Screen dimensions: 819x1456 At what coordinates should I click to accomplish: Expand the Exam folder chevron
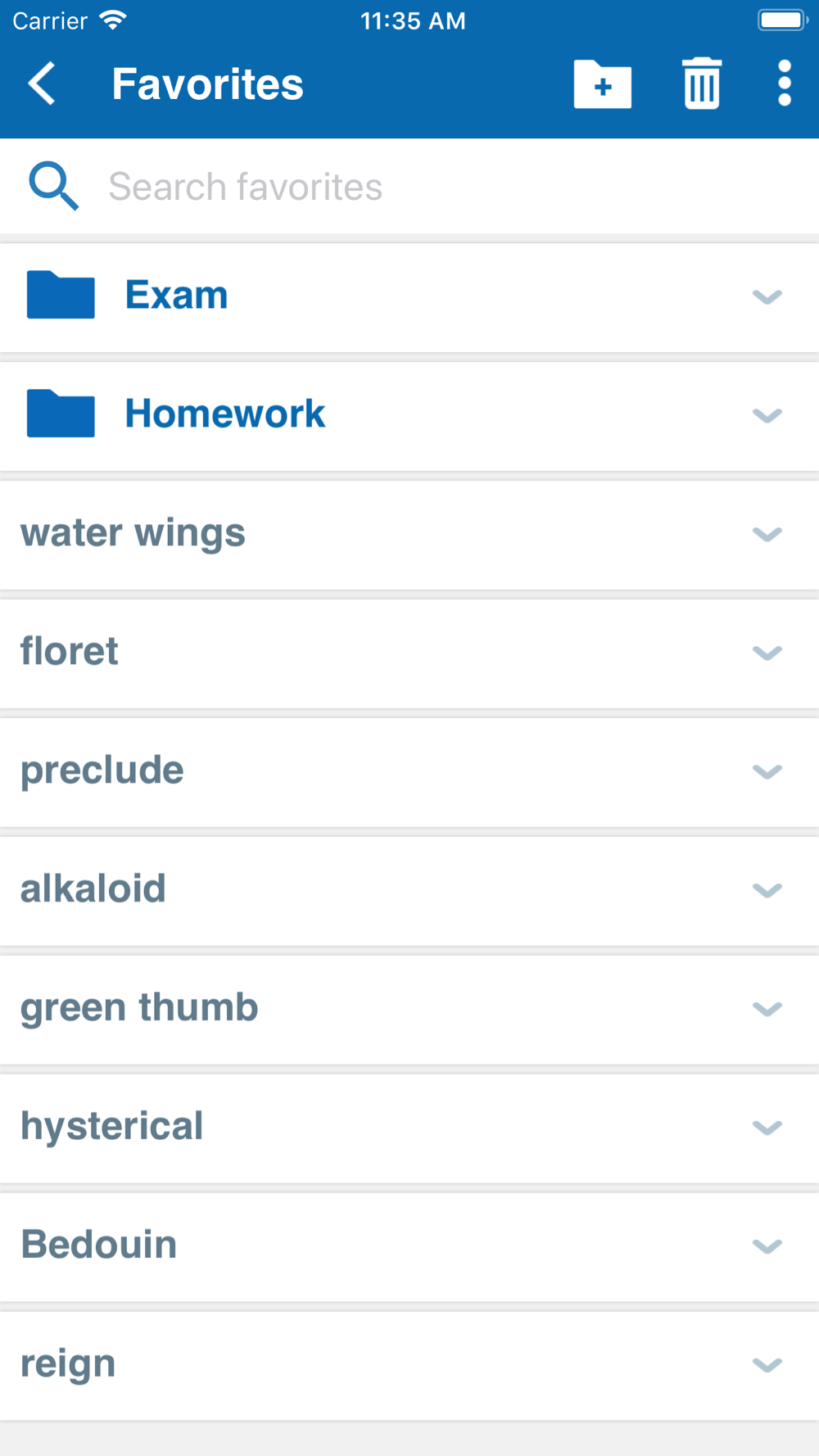767,296
